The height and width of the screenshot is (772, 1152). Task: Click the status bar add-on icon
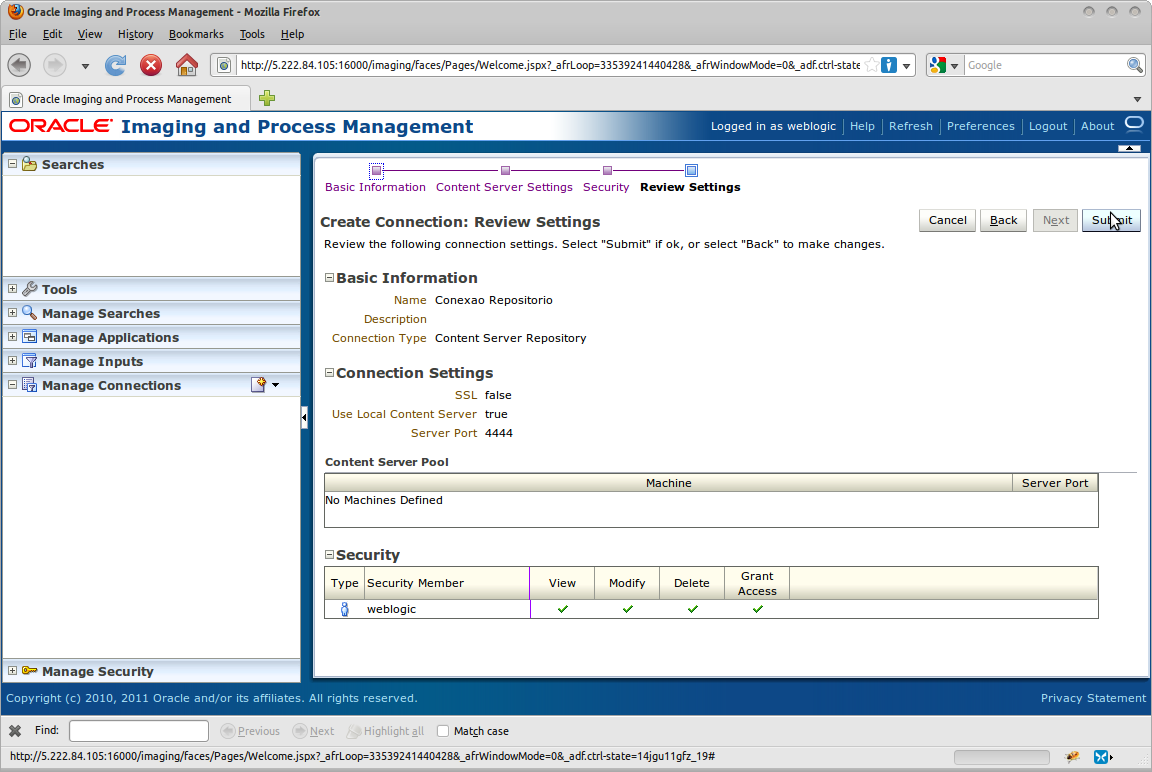tap(1072, 757)
